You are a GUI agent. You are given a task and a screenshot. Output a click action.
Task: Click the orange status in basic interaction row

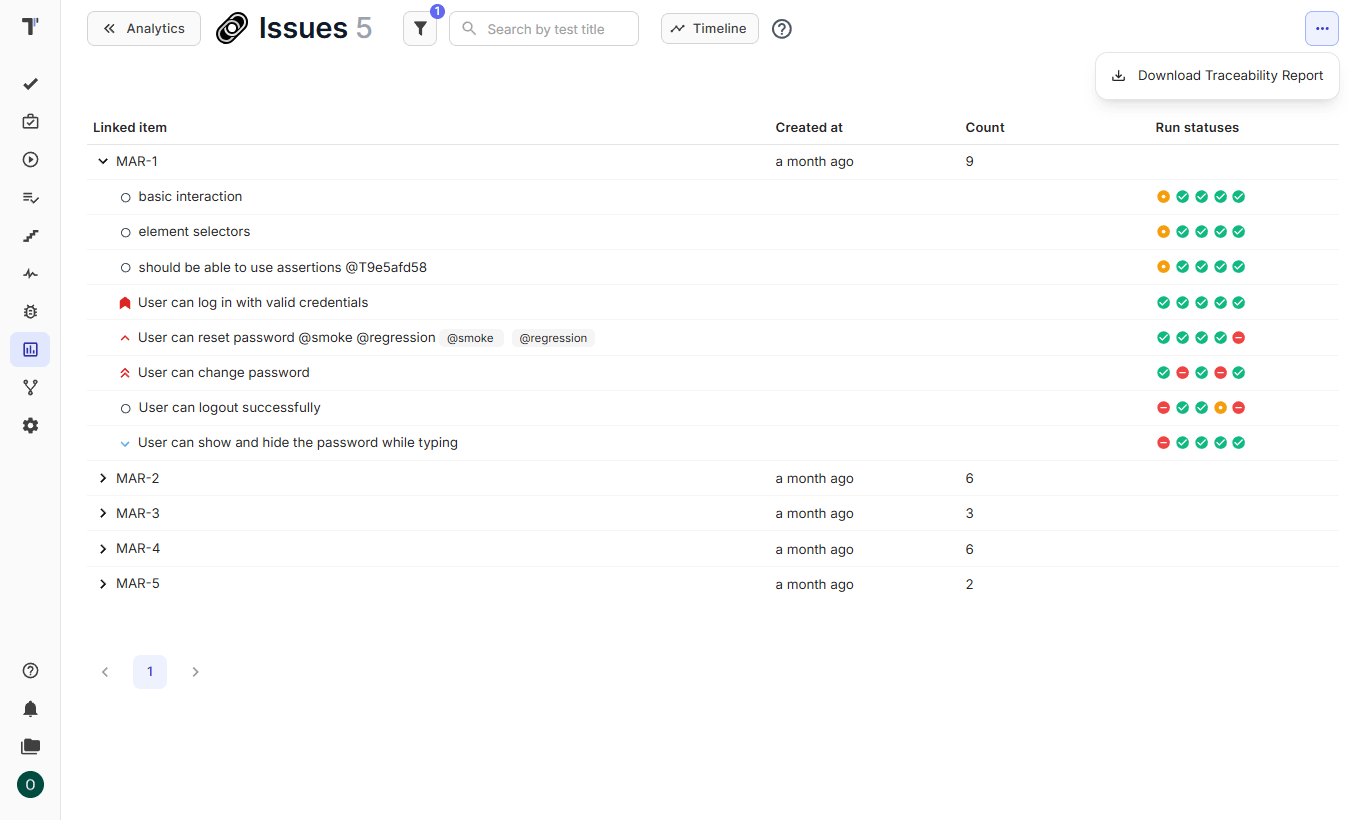(1163, 197)
